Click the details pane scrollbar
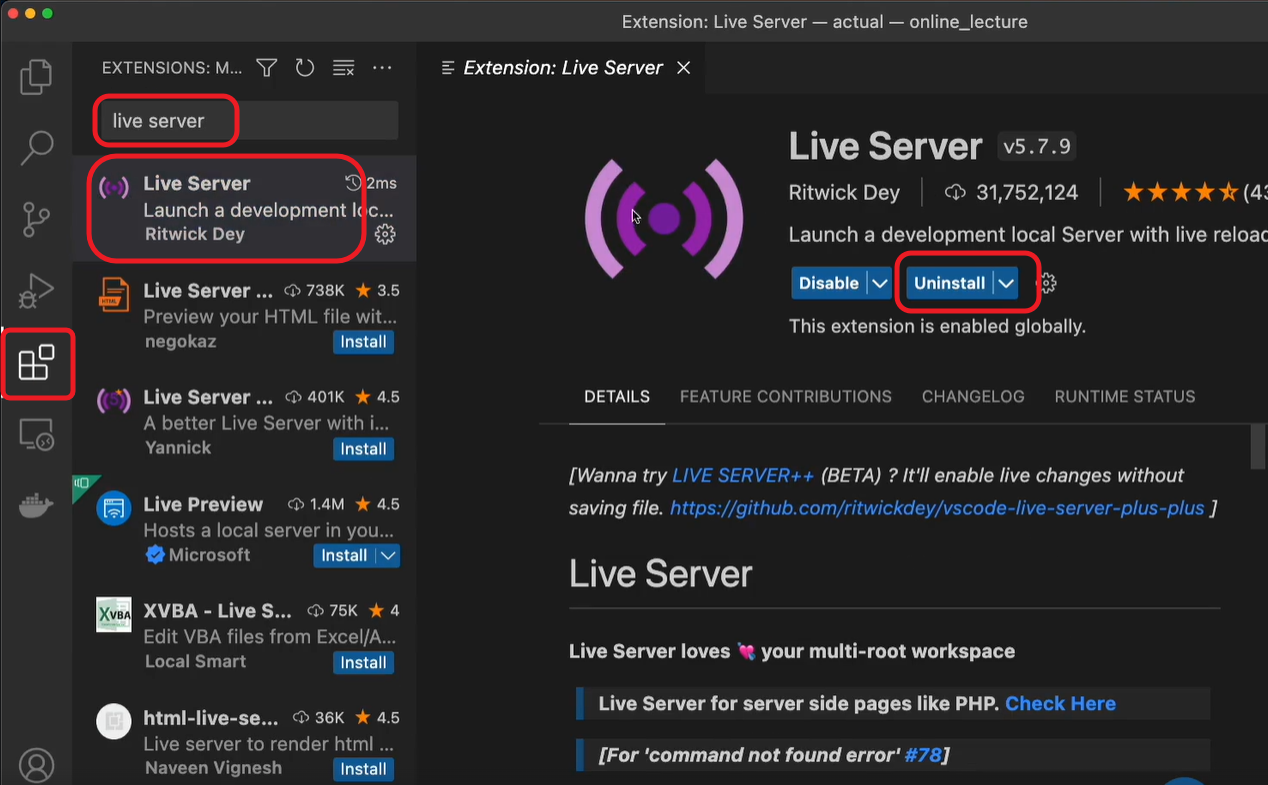 pyautogui.click(x=1258, y=447)
